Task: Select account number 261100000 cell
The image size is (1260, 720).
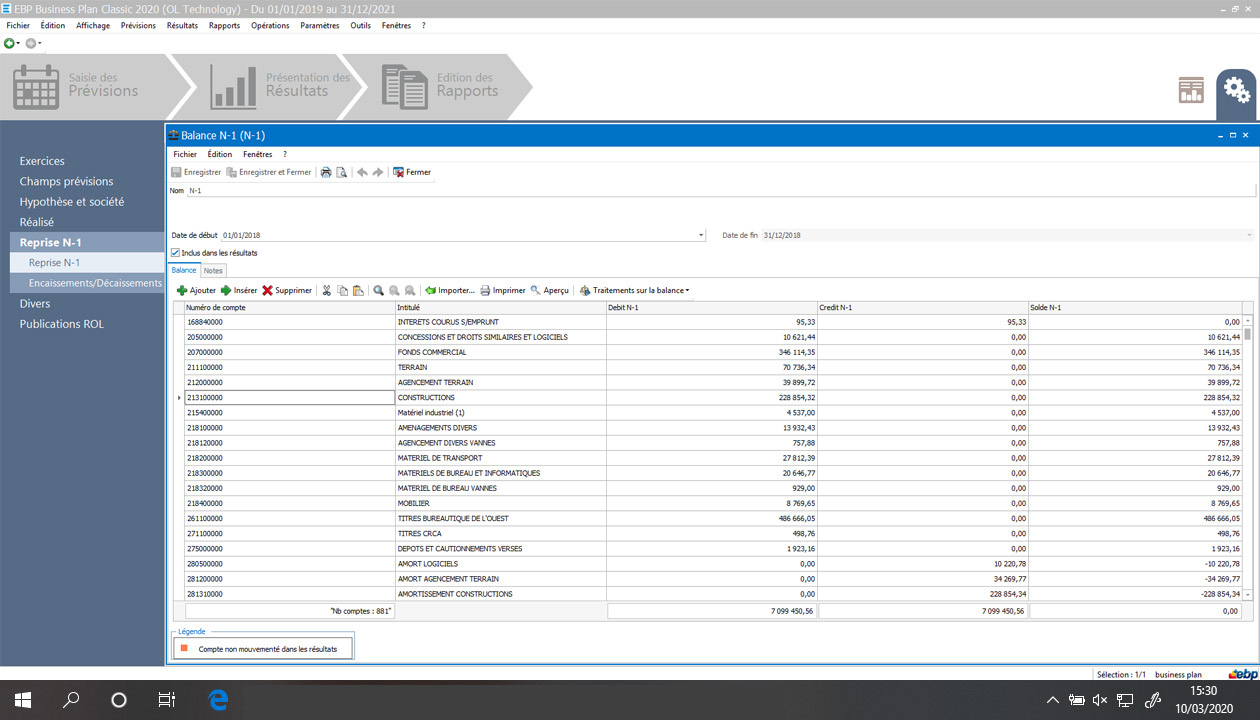Action: tap(290, 518)
